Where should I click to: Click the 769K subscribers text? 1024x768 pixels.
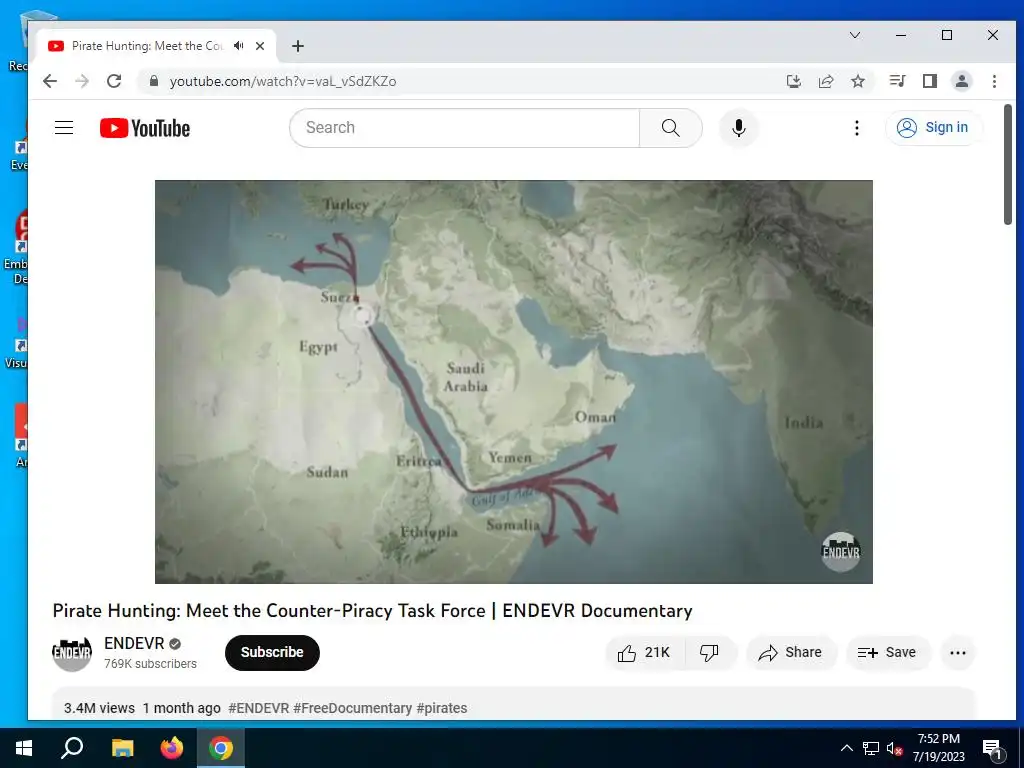tap(150, 664)
